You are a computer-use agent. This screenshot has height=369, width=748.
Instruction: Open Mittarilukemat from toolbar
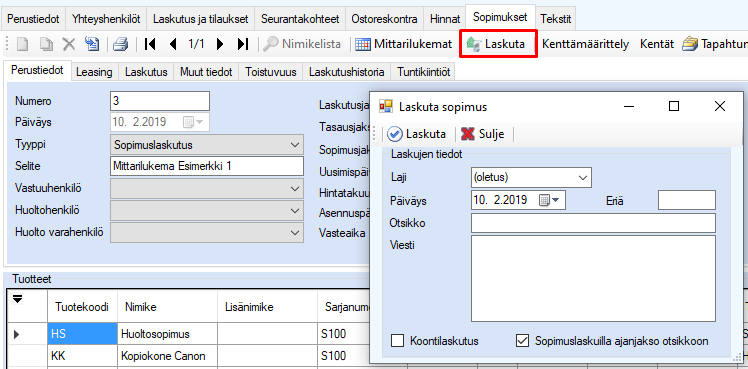[404, 44]
